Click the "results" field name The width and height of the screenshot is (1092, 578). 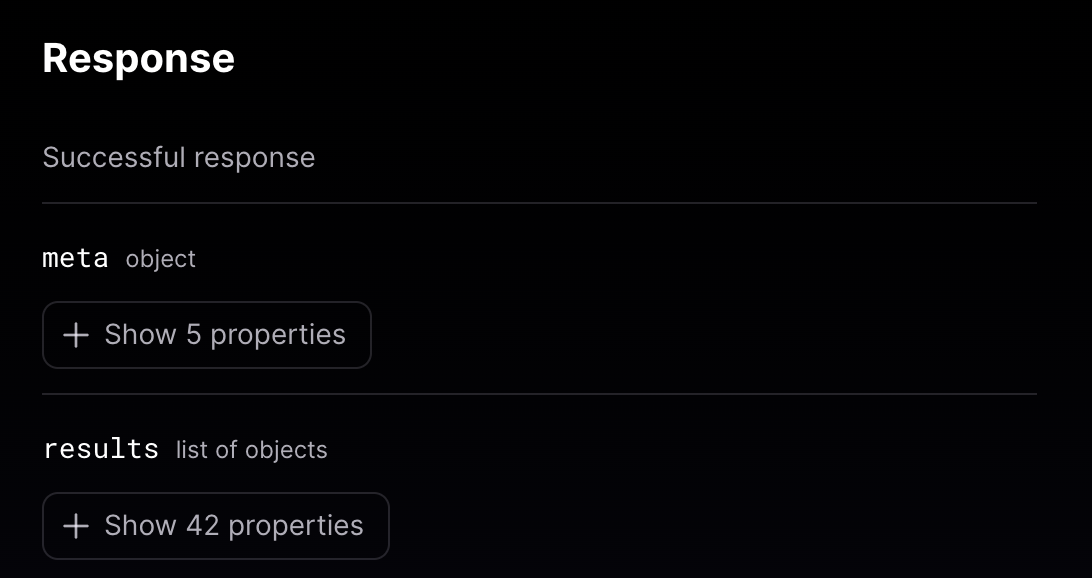[100, 449]
